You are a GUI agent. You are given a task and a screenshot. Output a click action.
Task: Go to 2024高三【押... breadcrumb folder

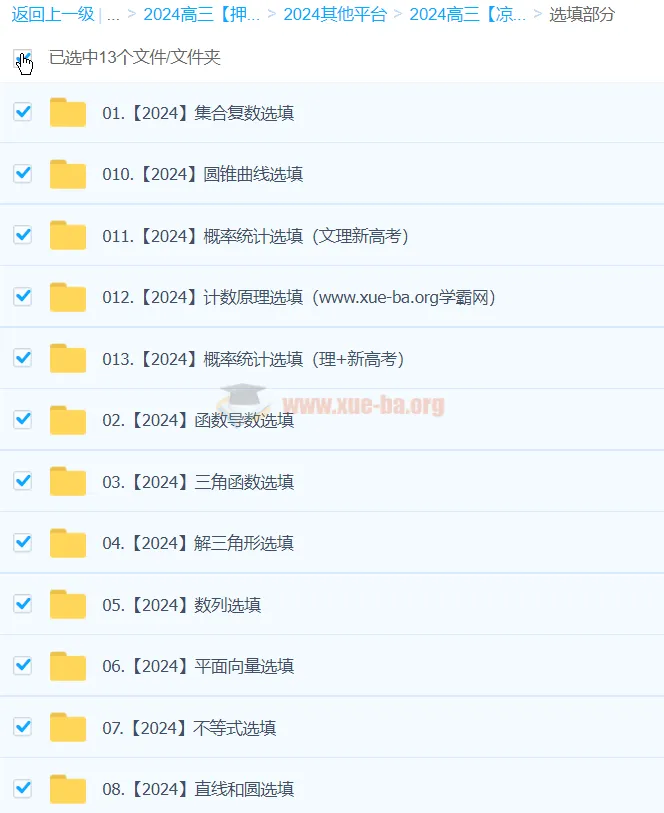coord(202,15)
